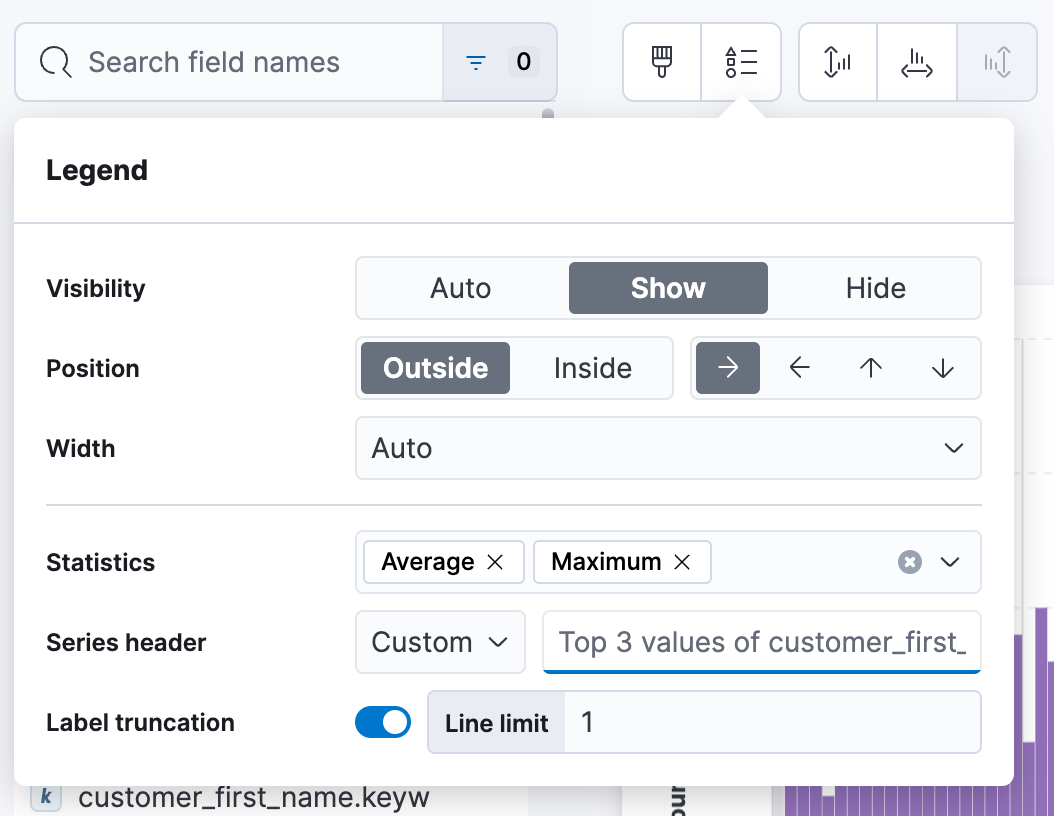The width and height of the screenshot is (1054, 816).
Task: Select the customer_first_name.keyw field
Action: point(255,797)
